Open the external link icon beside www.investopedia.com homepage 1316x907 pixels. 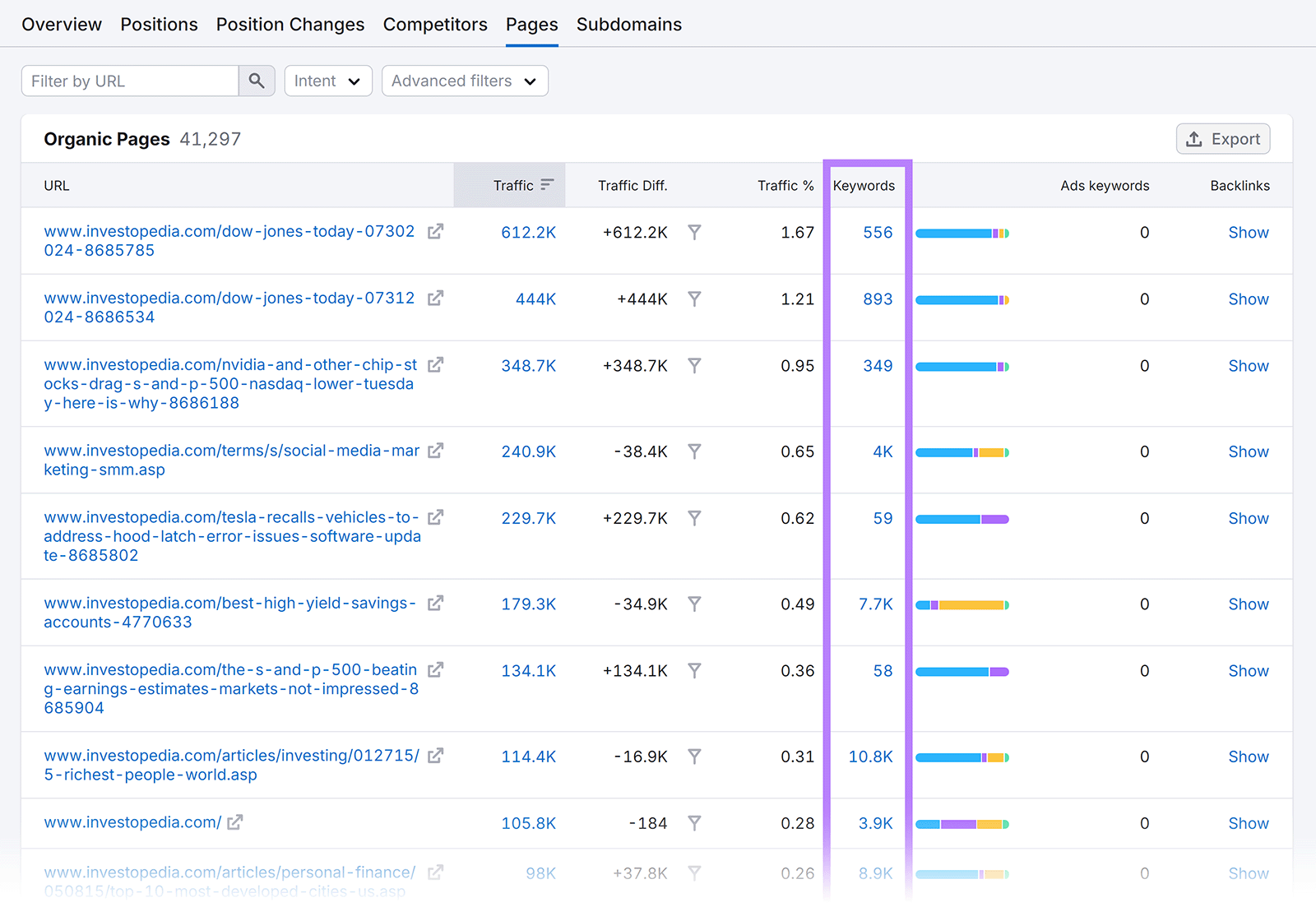point(236,822)
